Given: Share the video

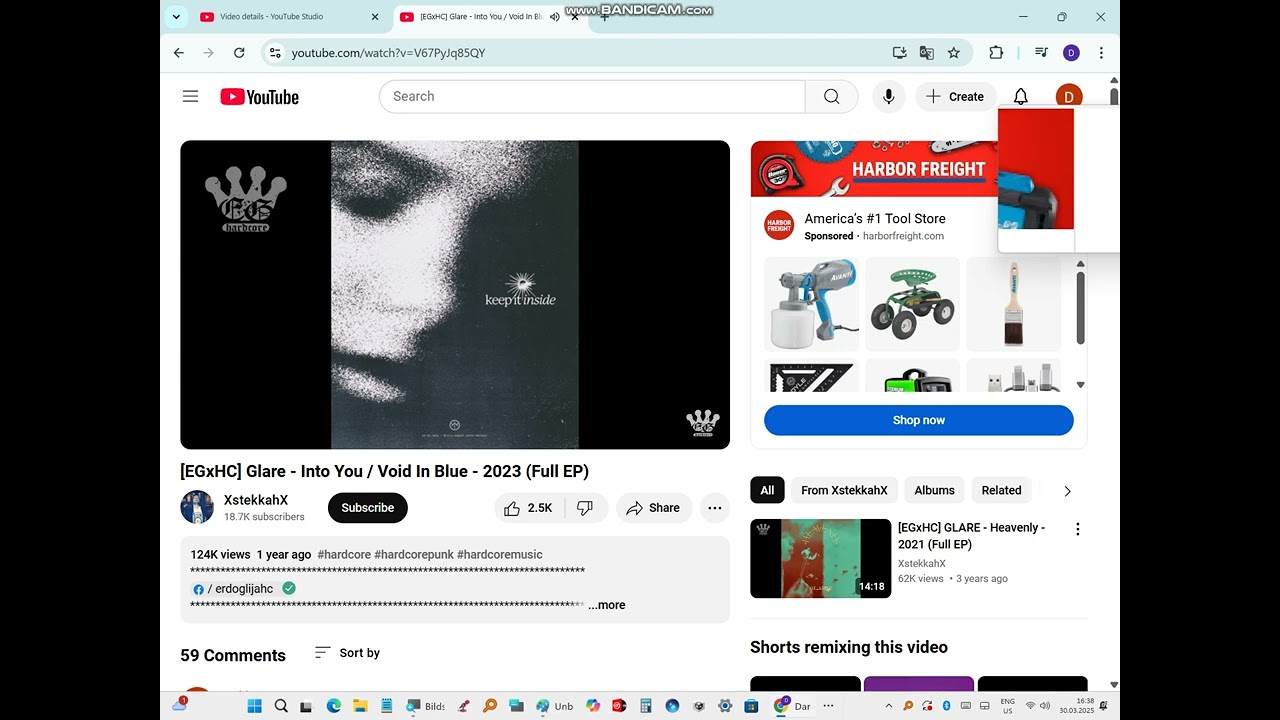Looking at the screenshot, I should click(653, 508).
